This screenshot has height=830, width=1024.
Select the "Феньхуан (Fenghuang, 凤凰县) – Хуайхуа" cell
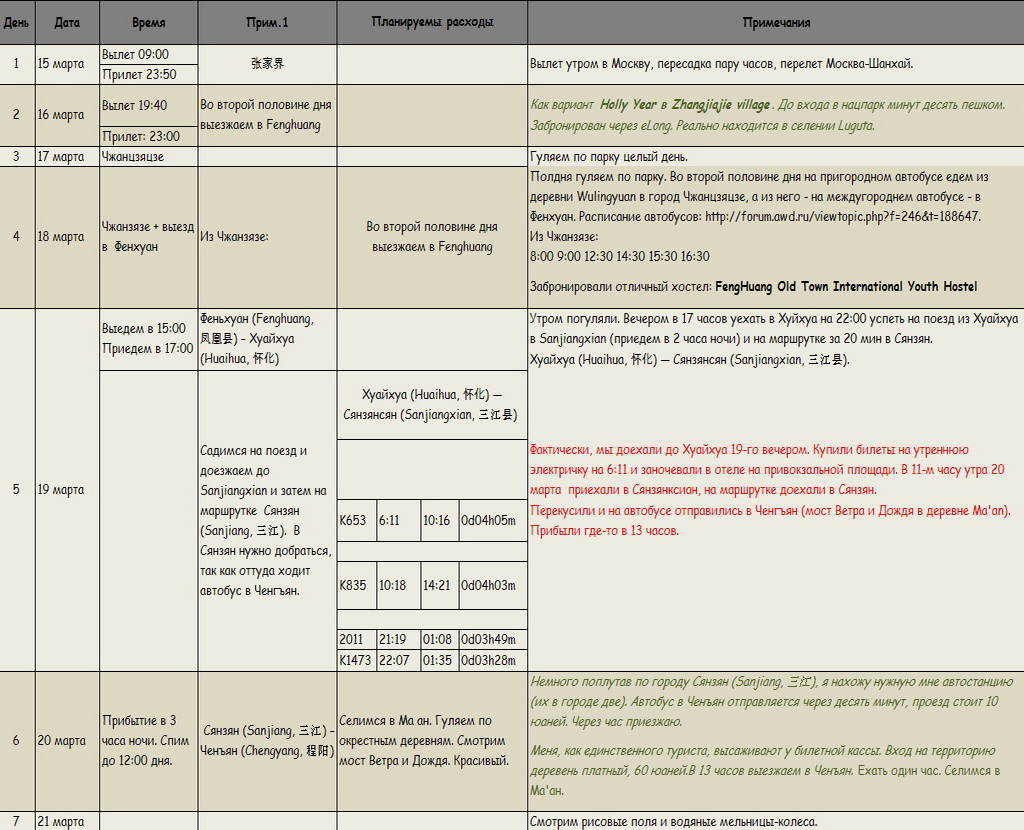pos(268,339)
